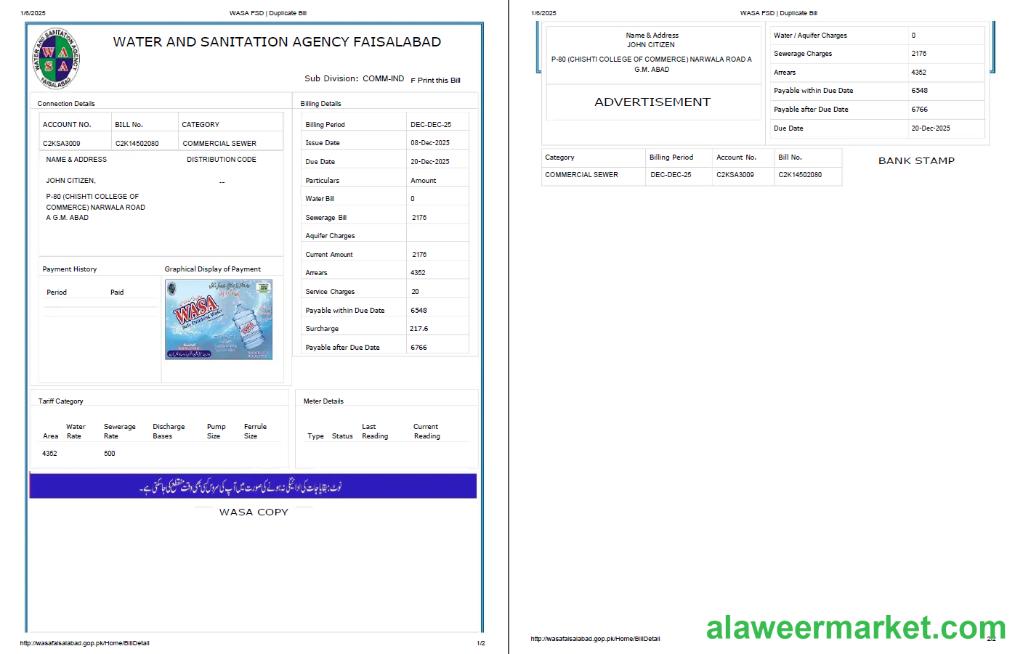Switch to the Billing Details panel

tap(320, 103)
